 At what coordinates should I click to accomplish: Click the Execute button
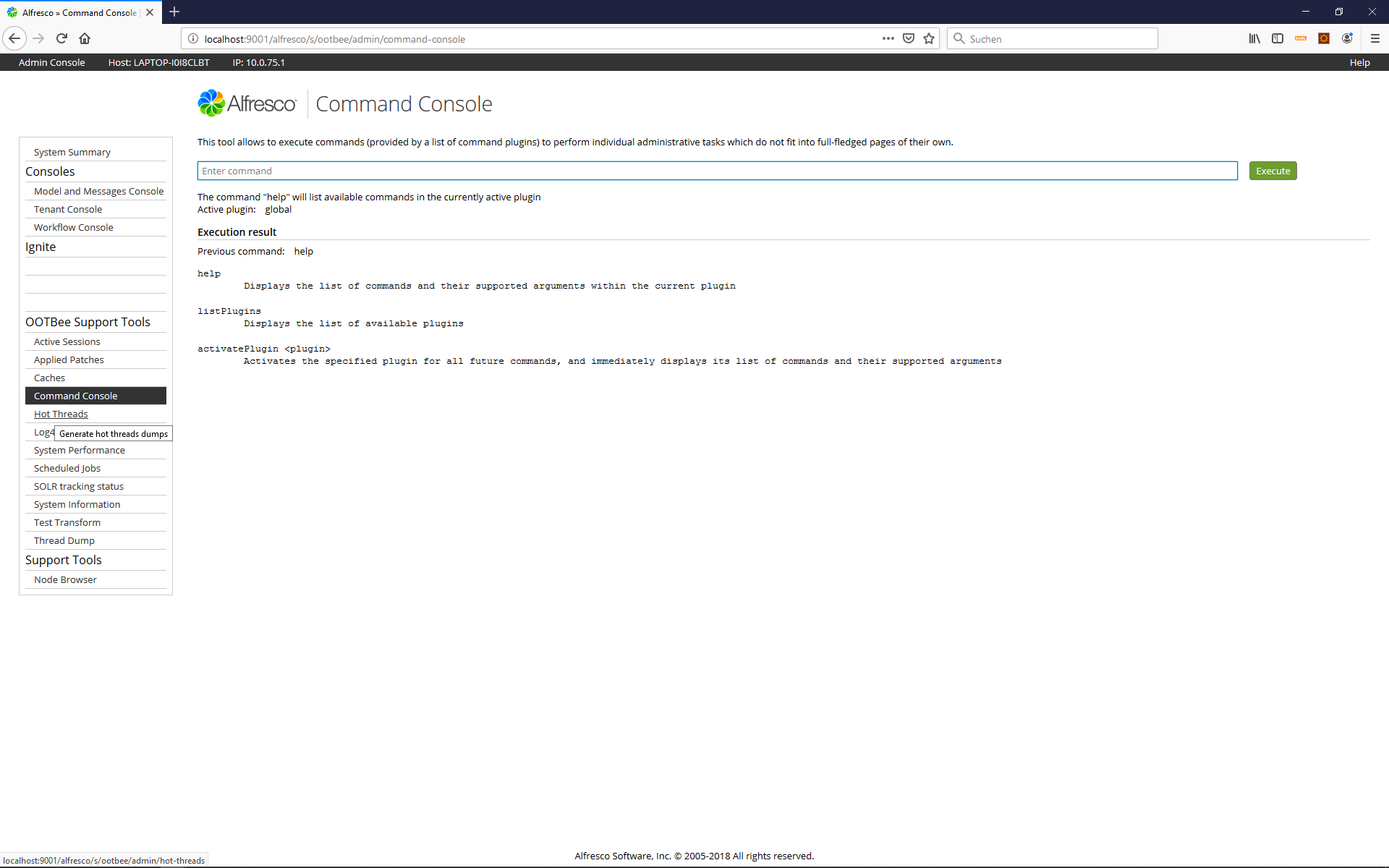[x=1272, y=170]
